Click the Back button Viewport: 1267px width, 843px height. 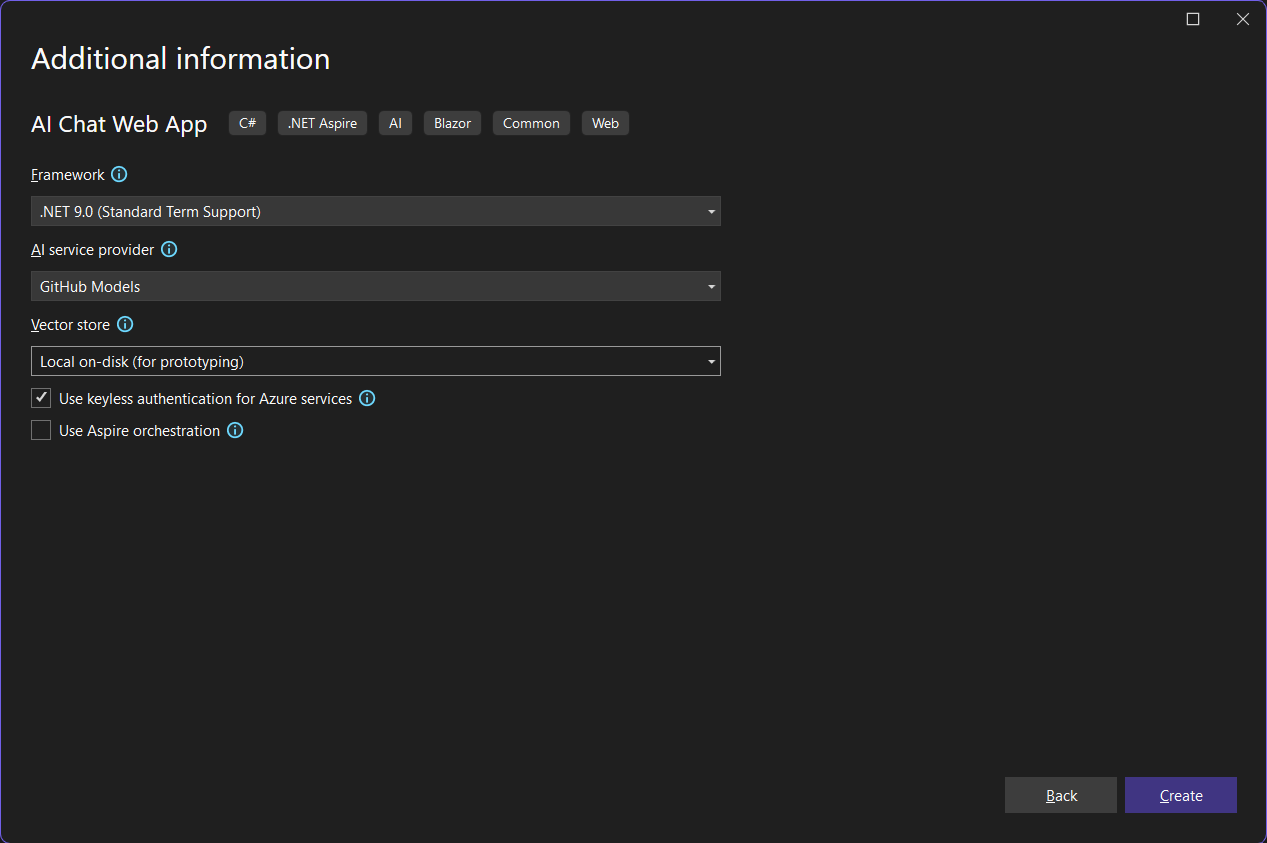coord(1061,795)
